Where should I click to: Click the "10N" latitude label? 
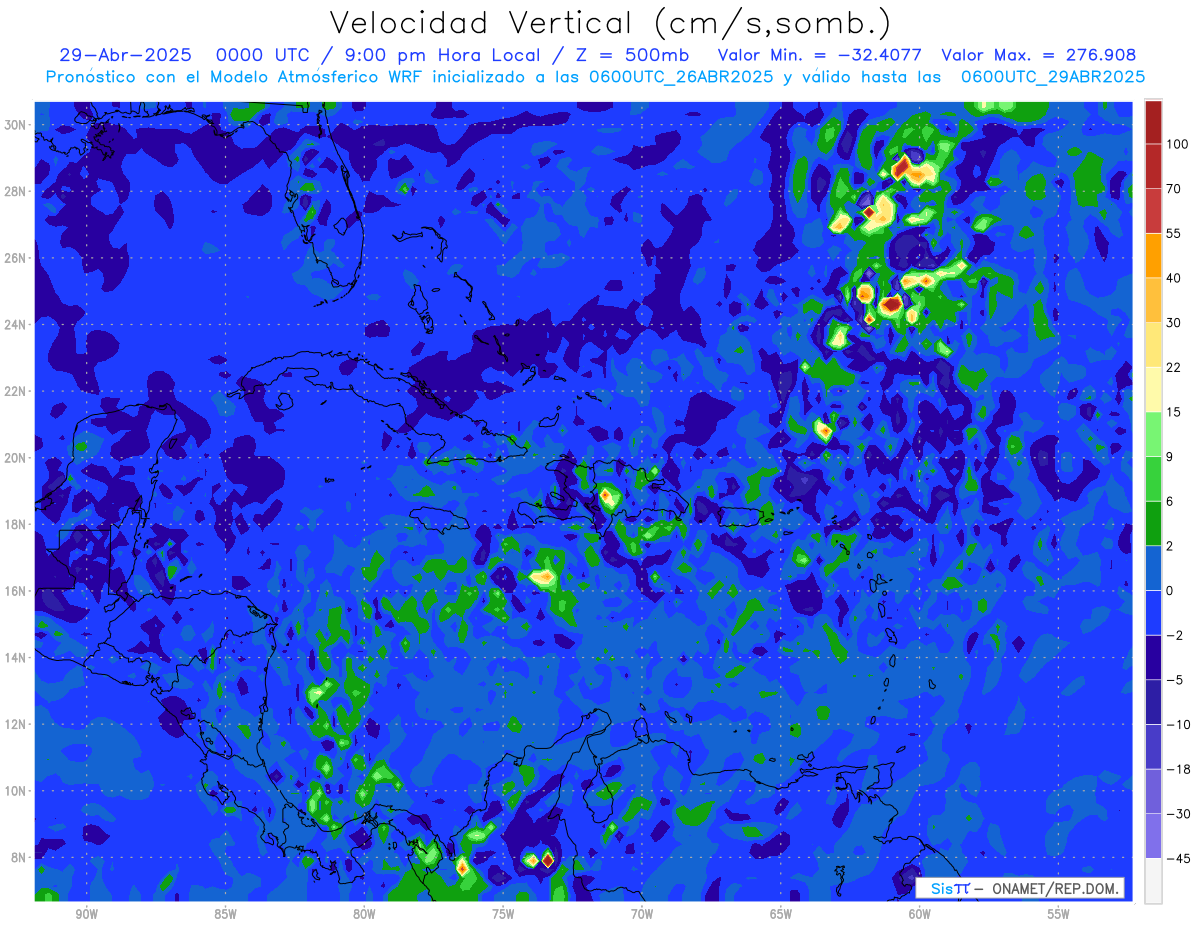coord(17,791)
